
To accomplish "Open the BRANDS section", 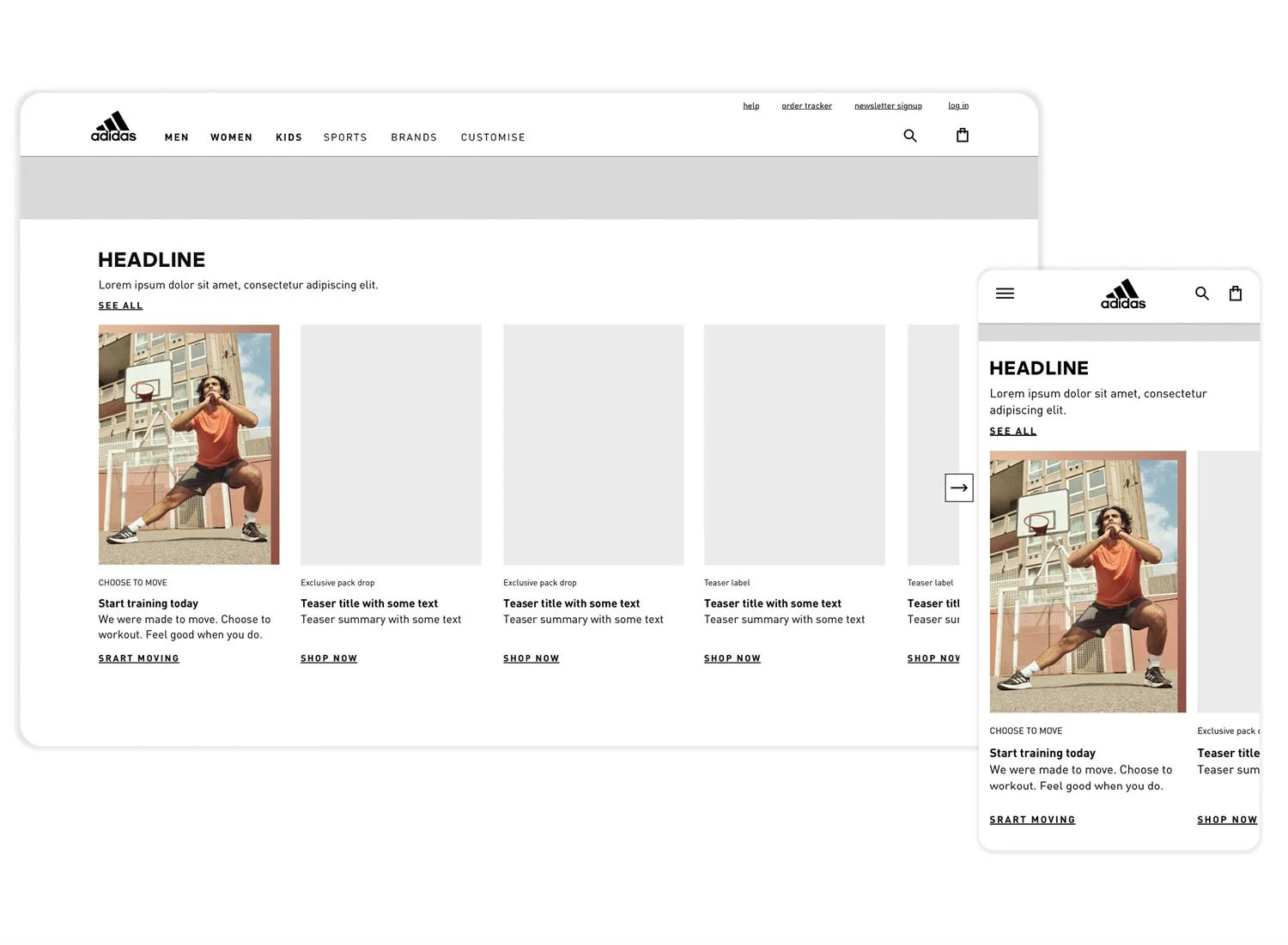I will (414, 137).
